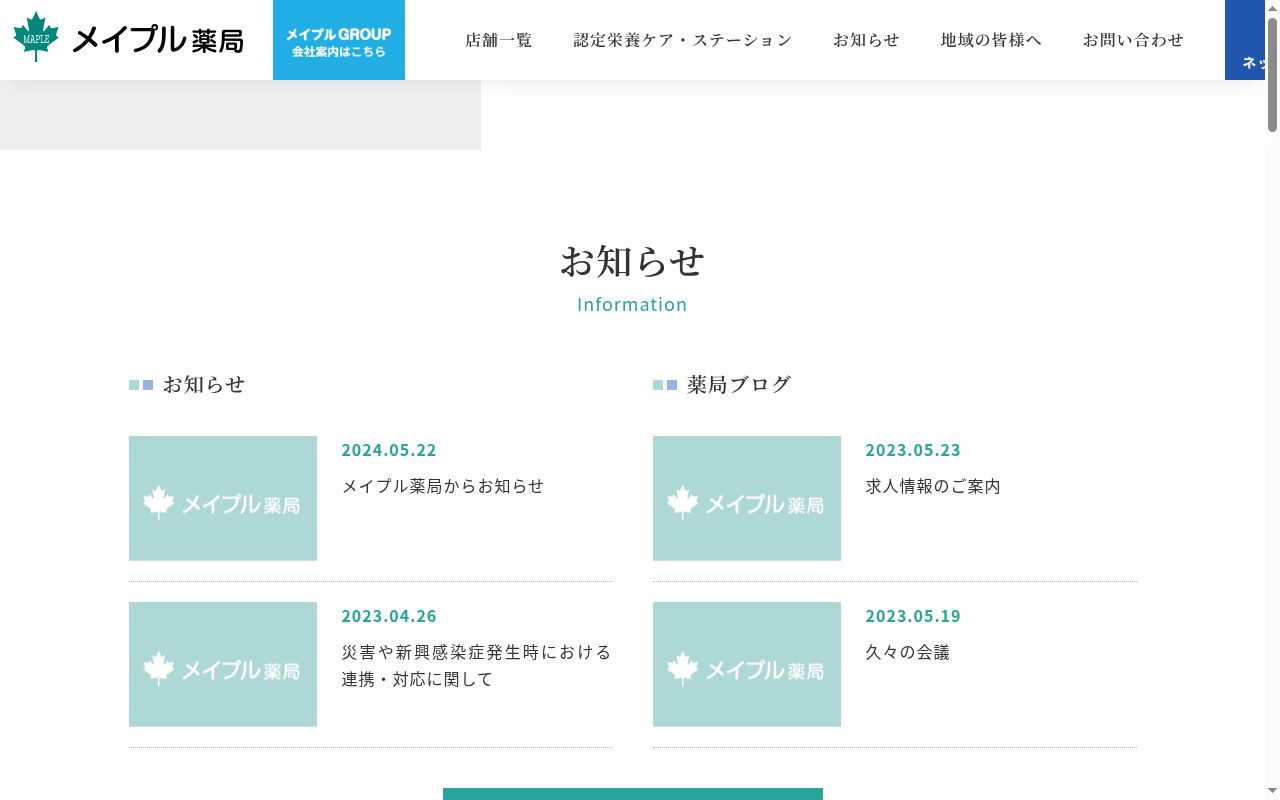Click the date 2023.05.23

click(913, 450)
